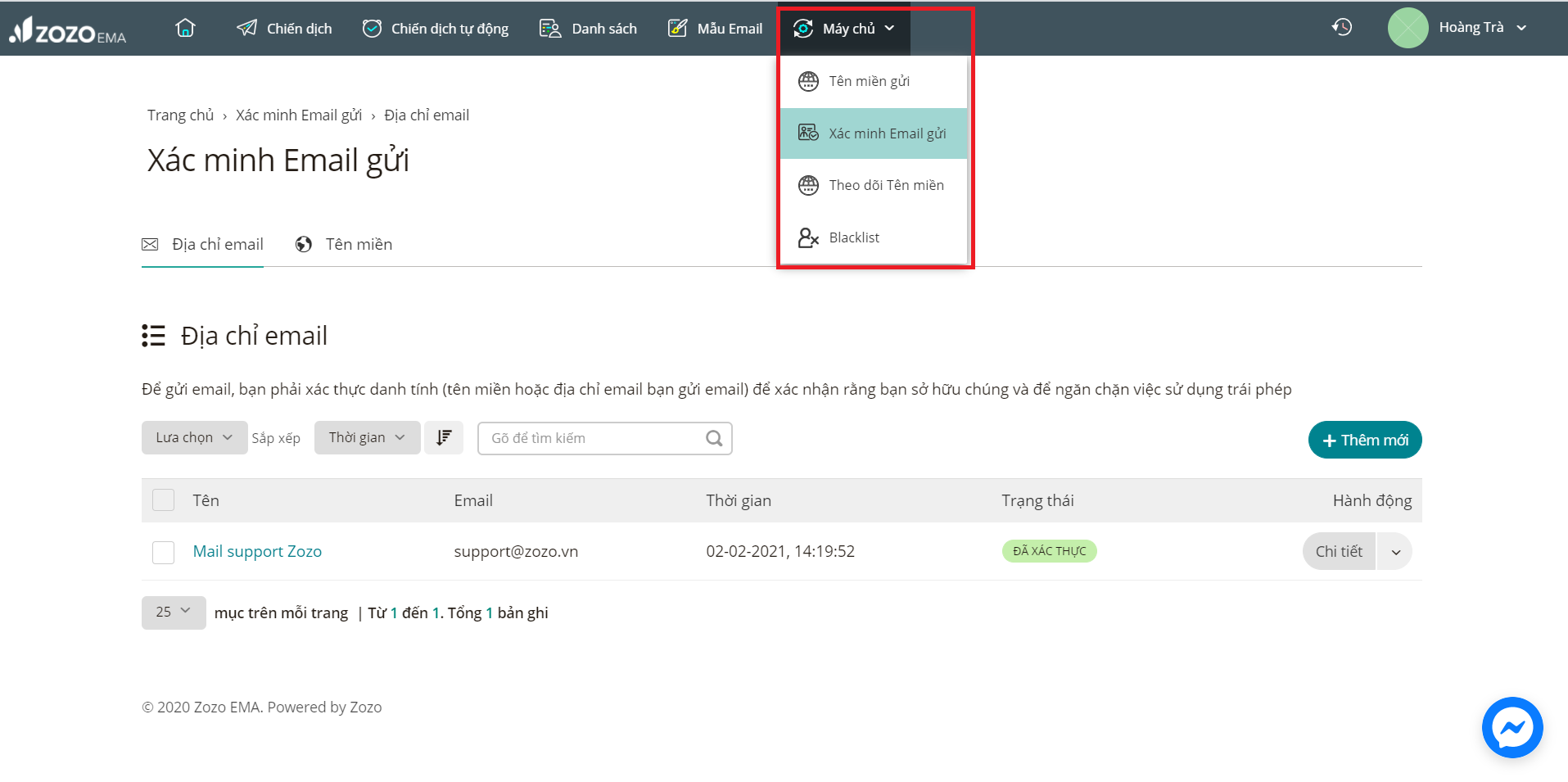This screenshot has height=782, width=1568.
Task: Click the search magnifier icon
Action: [714, 438]
